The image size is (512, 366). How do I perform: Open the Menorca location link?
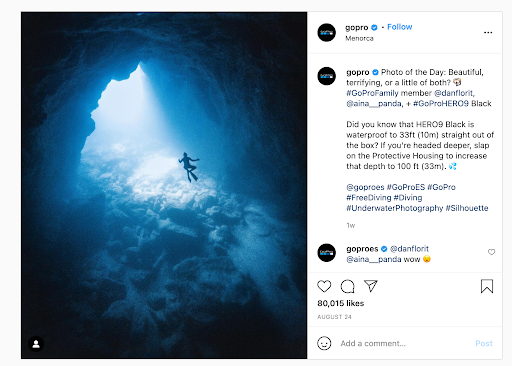pos(359,38)
